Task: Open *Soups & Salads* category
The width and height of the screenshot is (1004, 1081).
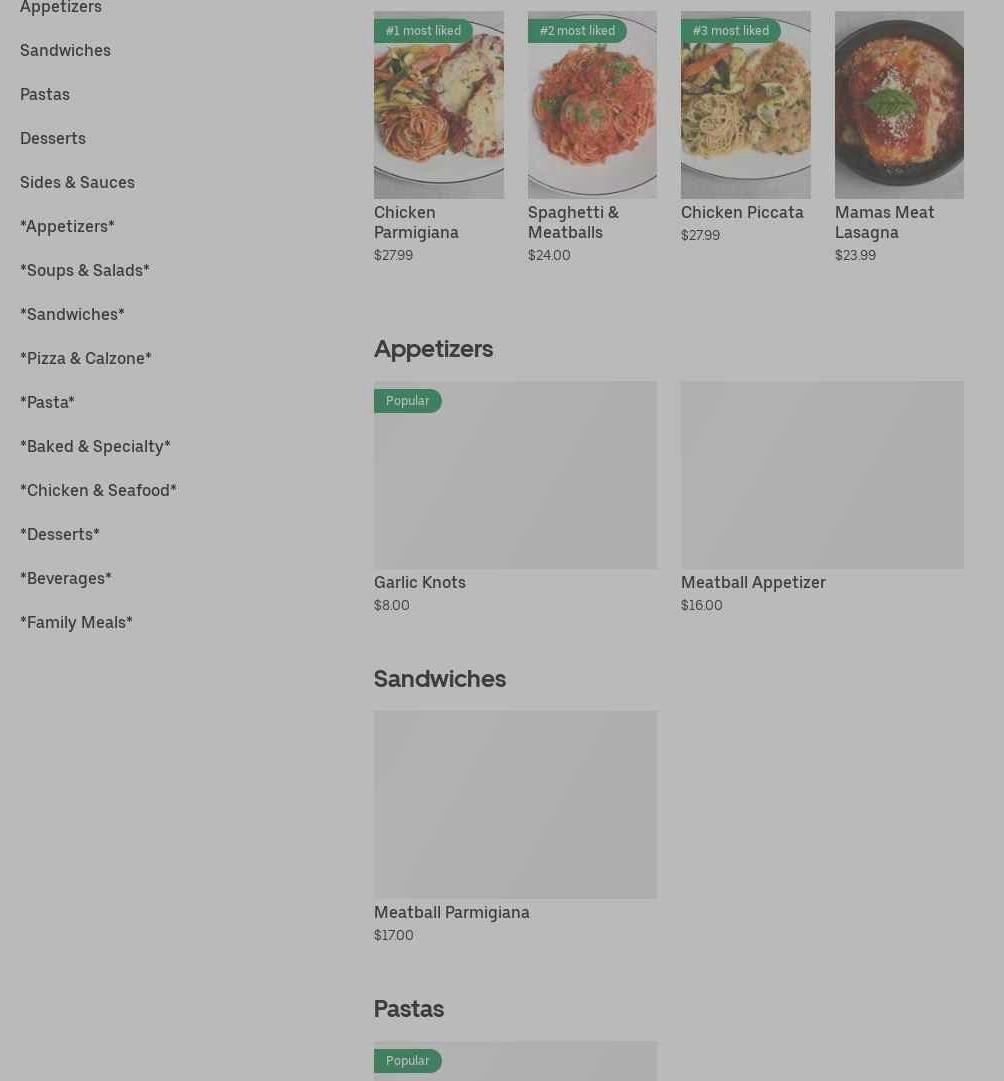Action: point(85,270)
